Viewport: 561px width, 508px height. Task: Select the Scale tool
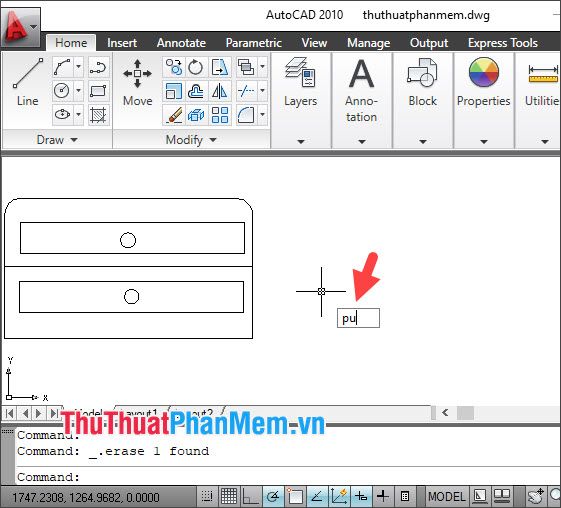pos(174,91)
